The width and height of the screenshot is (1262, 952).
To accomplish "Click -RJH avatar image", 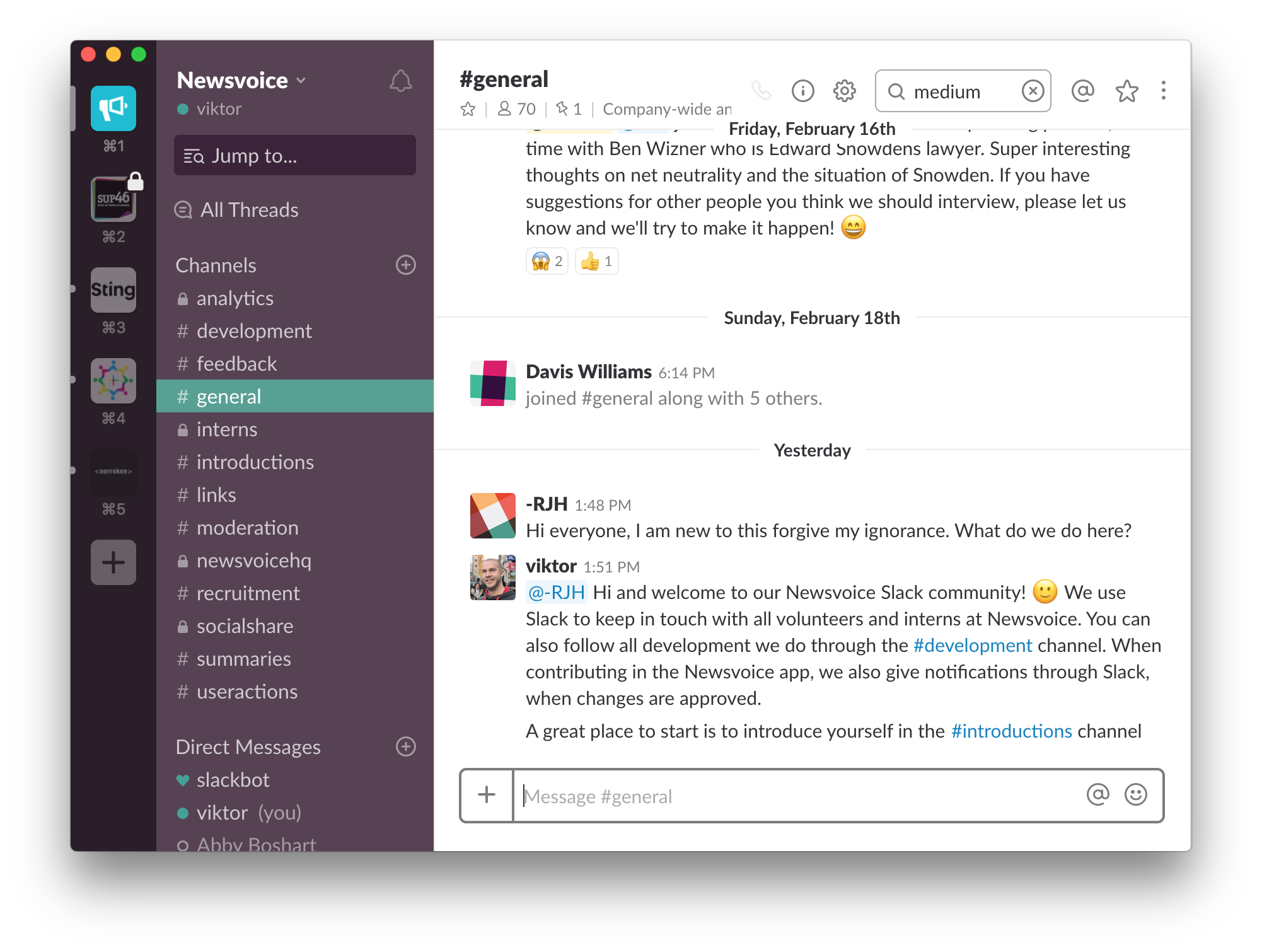I will 493,516.
